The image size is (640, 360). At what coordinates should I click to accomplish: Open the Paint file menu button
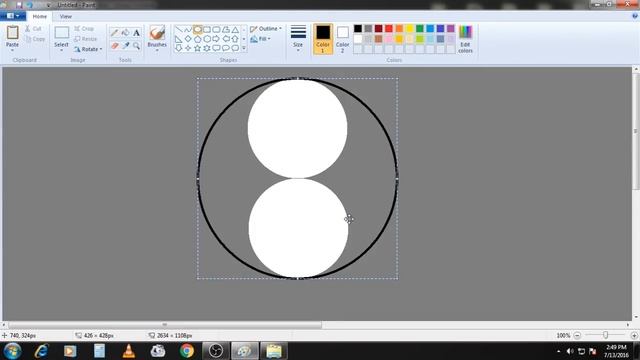click(13, 16)
